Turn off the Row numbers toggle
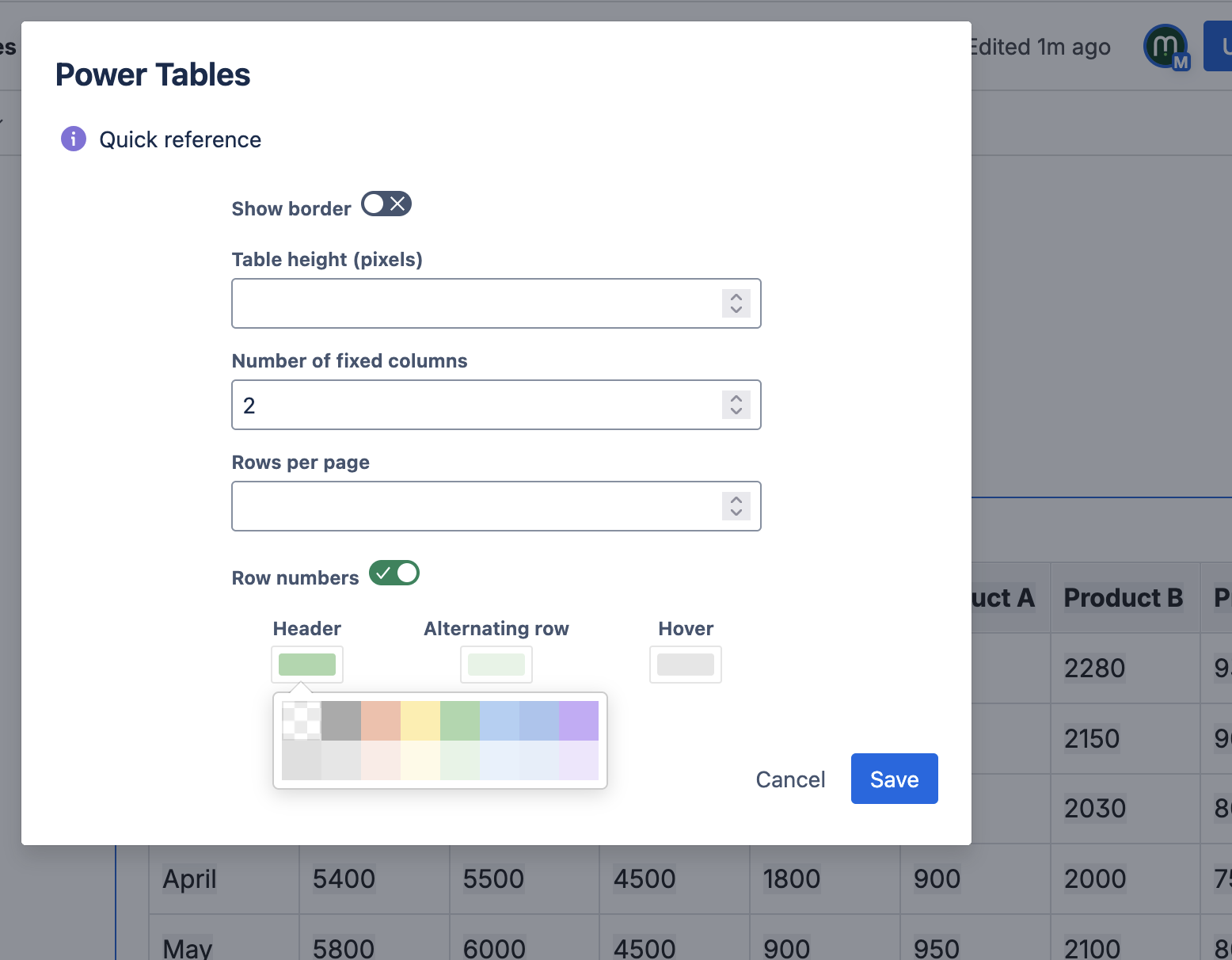 tap(394, 573)
